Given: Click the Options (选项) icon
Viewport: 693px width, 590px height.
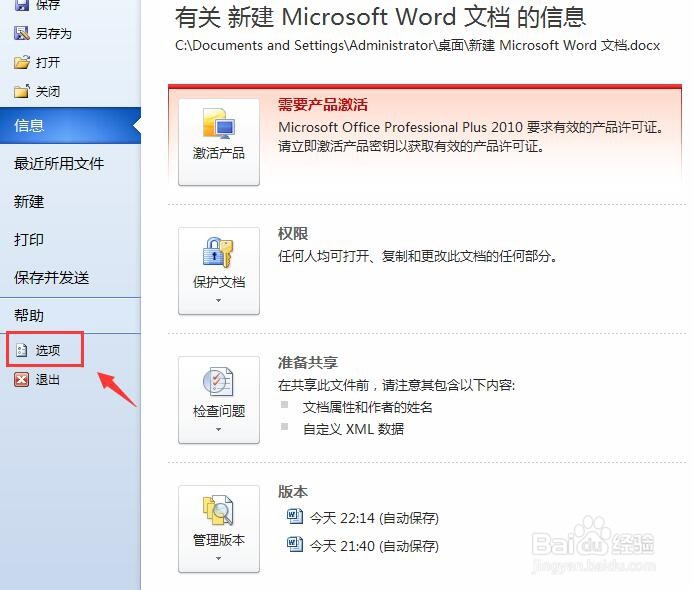Looking at the screenshot, I should [x=21, y=350].
